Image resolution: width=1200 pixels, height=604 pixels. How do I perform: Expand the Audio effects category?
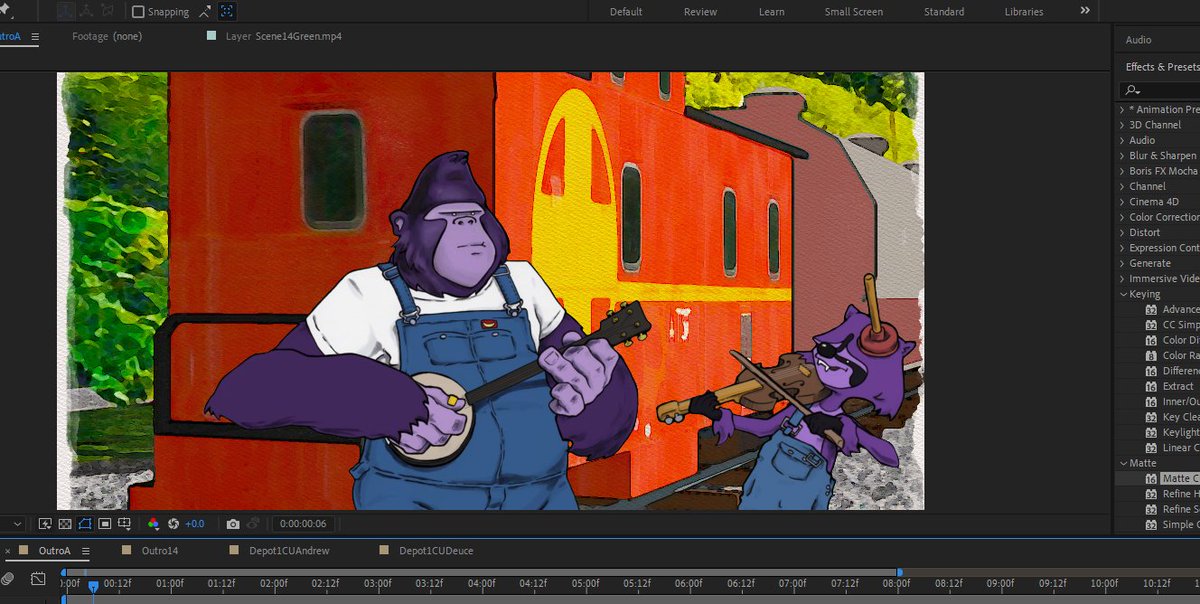point(1121,140)
